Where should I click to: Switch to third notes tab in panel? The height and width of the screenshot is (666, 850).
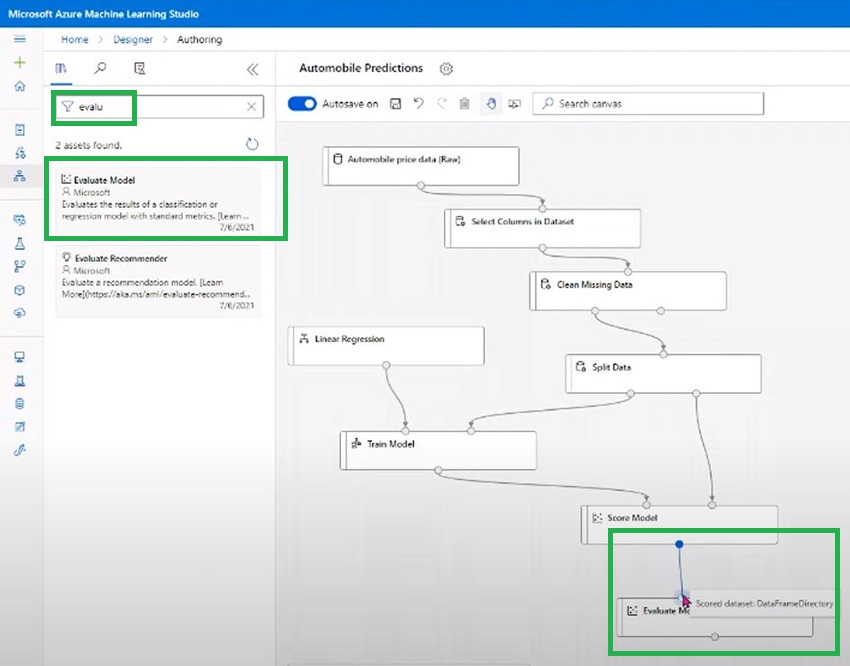pos(139,68)
